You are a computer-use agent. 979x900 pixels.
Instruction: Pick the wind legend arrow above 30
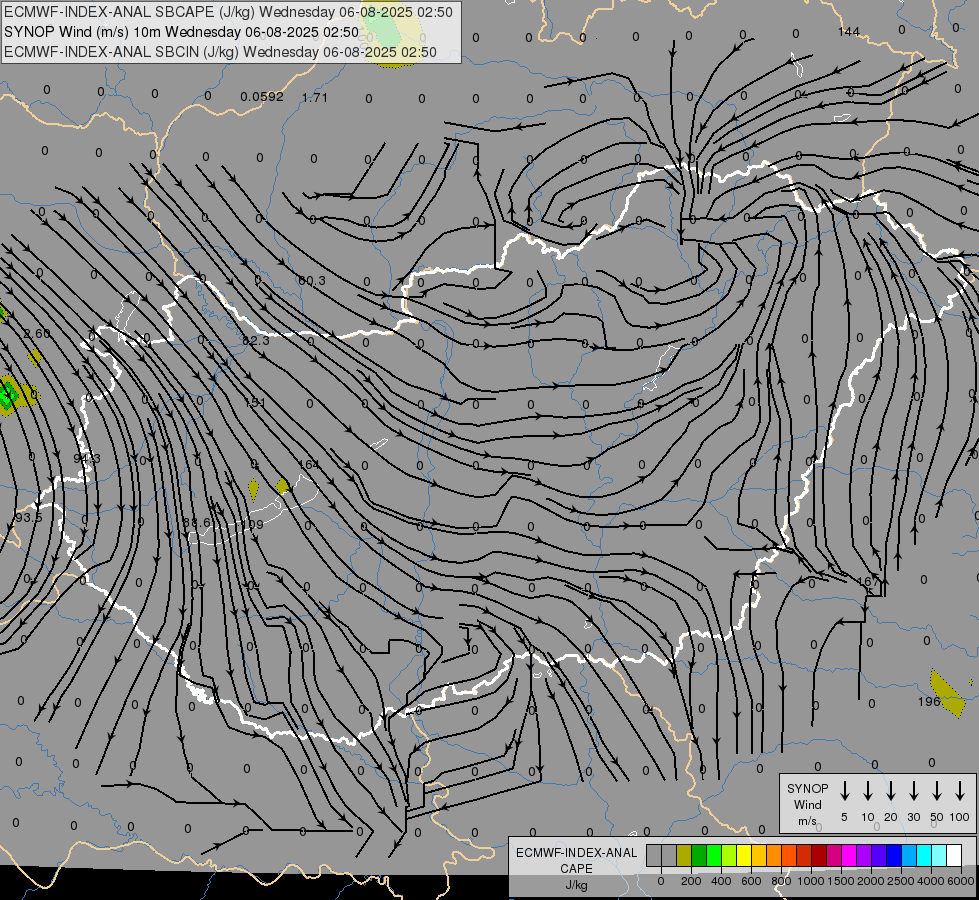coord(913,791)
